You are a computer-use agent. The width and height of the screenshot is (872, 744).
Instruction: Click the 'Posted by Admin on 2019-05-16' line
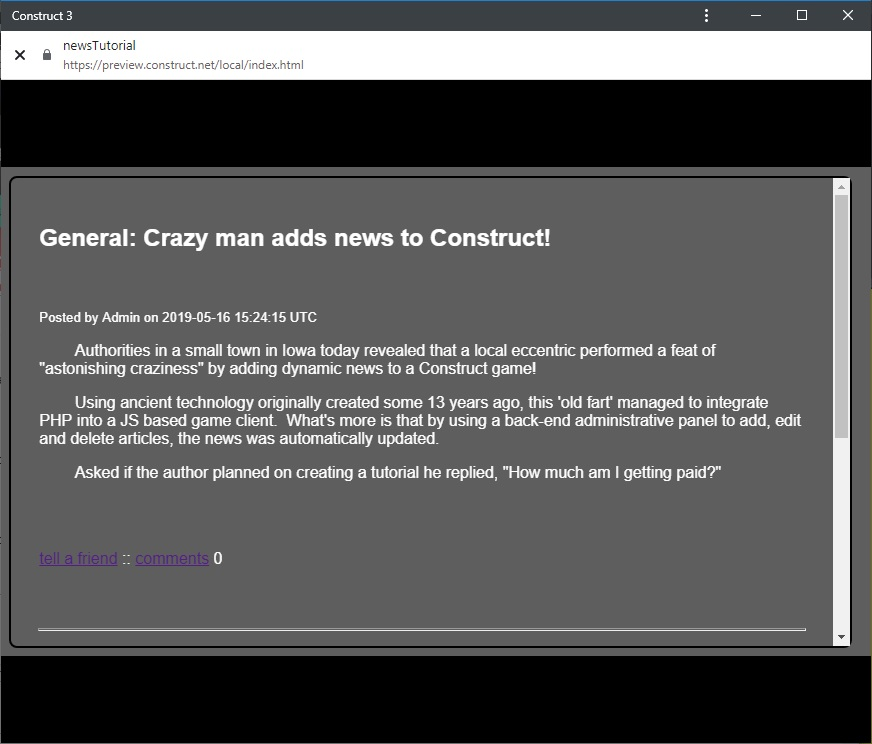[x=178, y=318]
